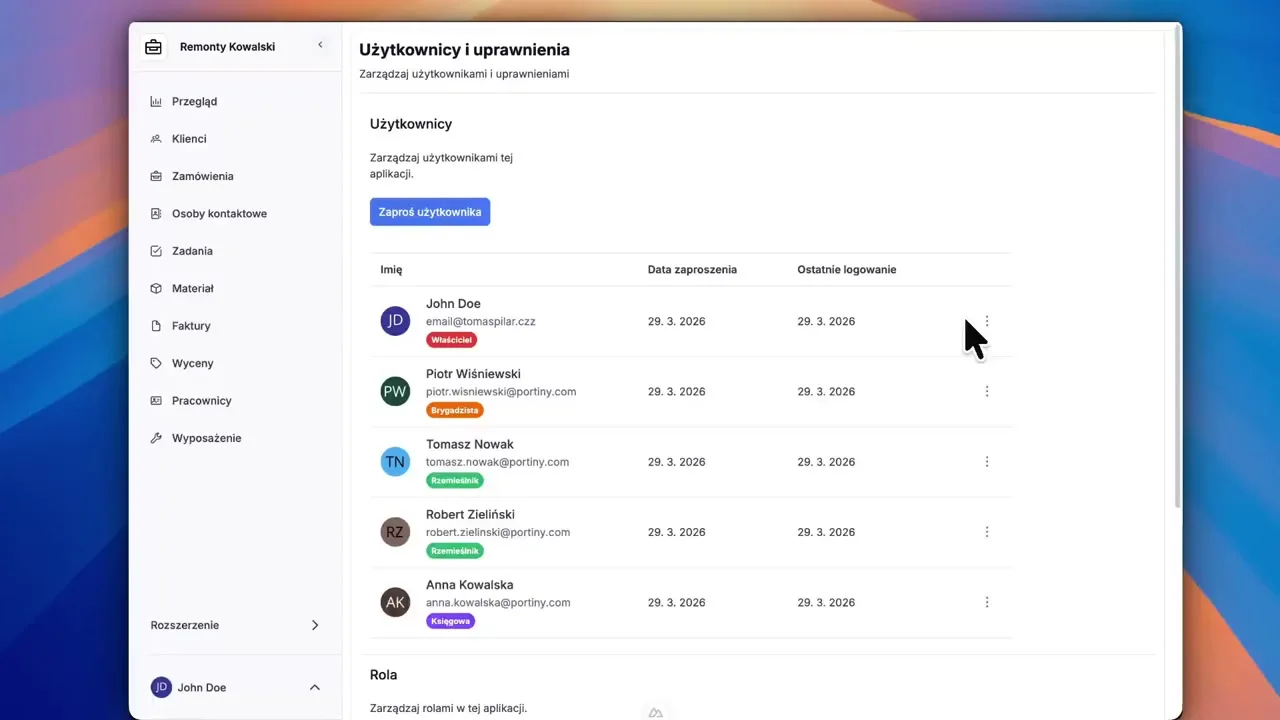Collapse the sidebar with the chevron arrow
Screen dimensions: 1280x720
(x=320, y=44)
